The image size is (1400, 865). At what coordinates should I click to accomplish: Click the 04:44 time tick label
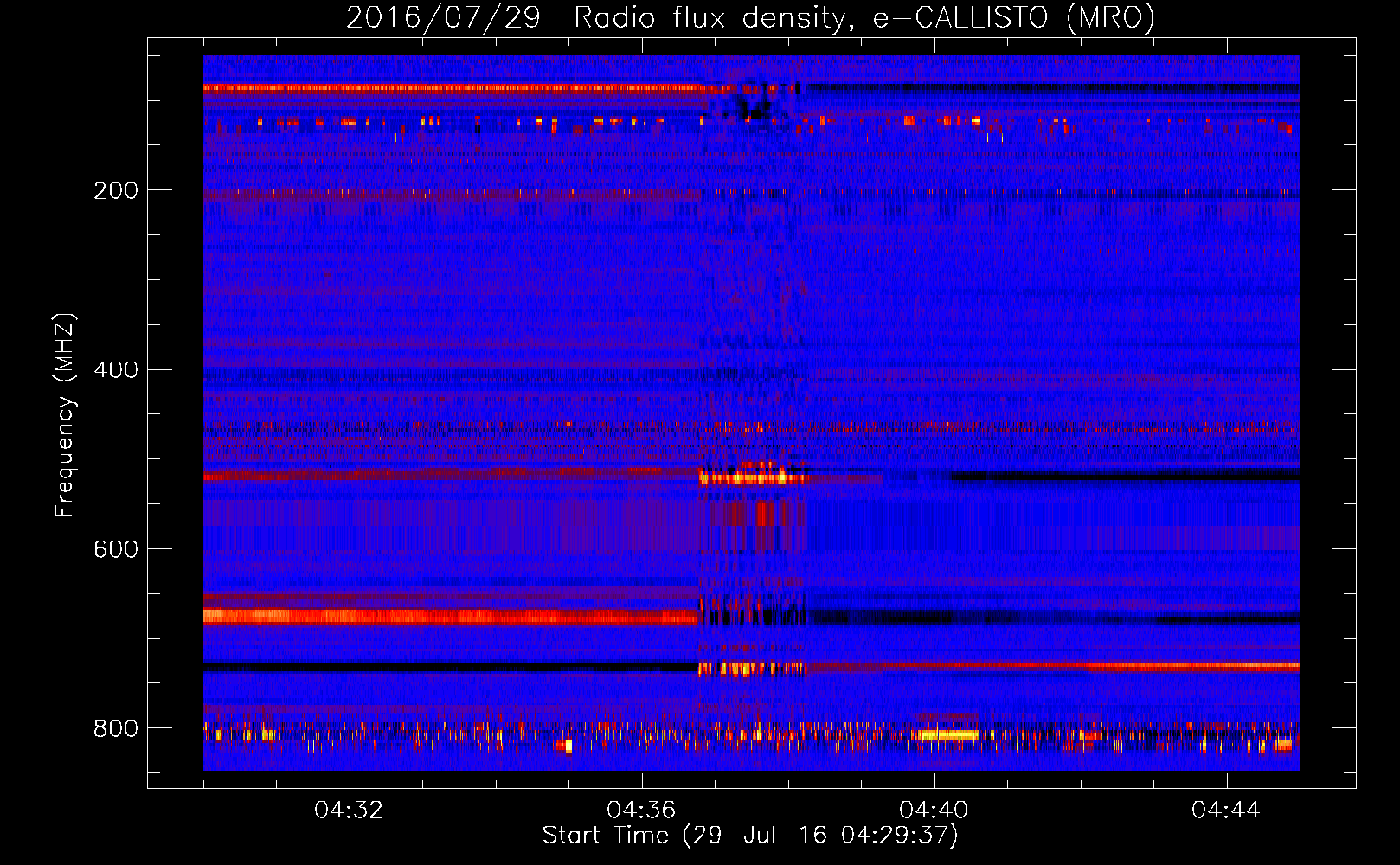pos(1227,811)
